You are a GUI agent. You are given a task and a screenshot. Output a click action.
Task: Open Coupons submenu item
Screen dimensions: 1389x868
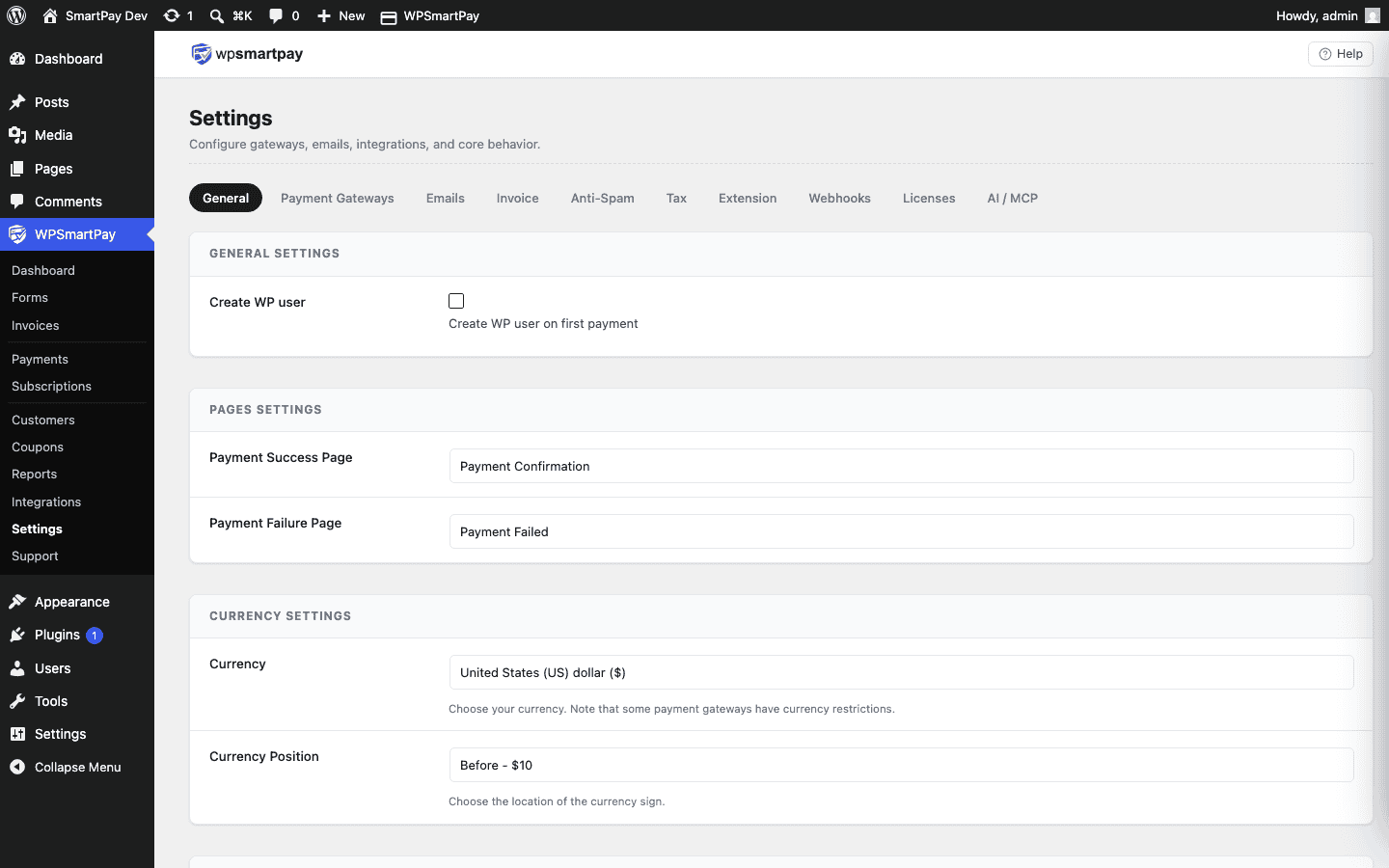(38, 448)
